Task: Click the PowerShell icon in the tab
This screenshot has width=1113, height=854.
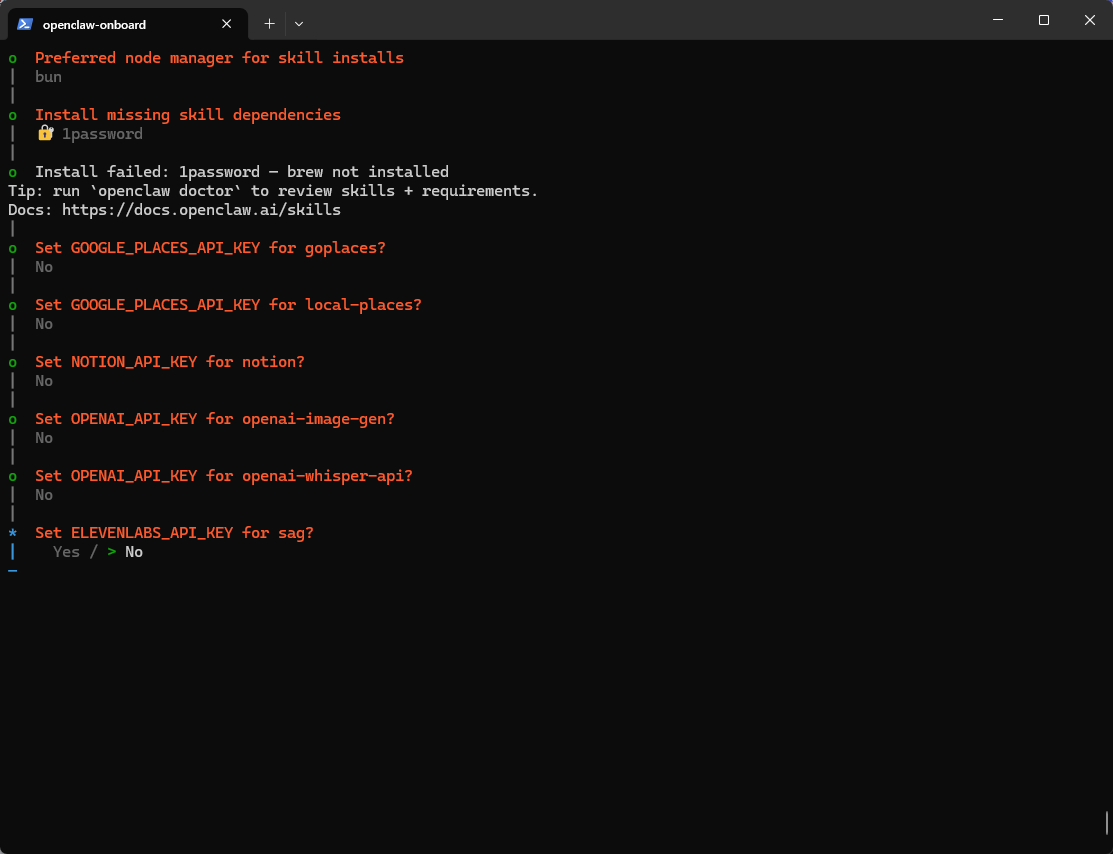Action: point(25,24)
